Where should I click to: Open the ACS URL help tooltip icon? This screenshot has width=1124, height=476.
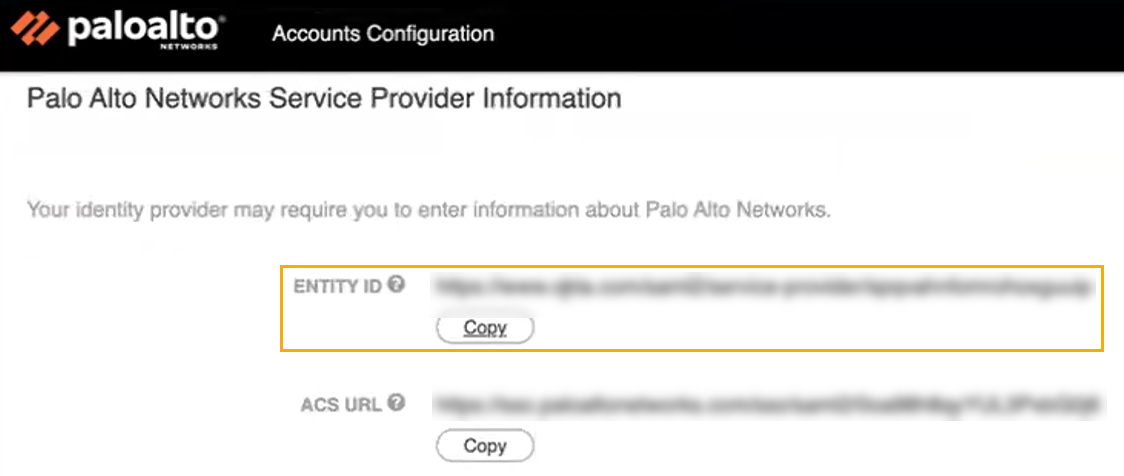coord(397,403)
